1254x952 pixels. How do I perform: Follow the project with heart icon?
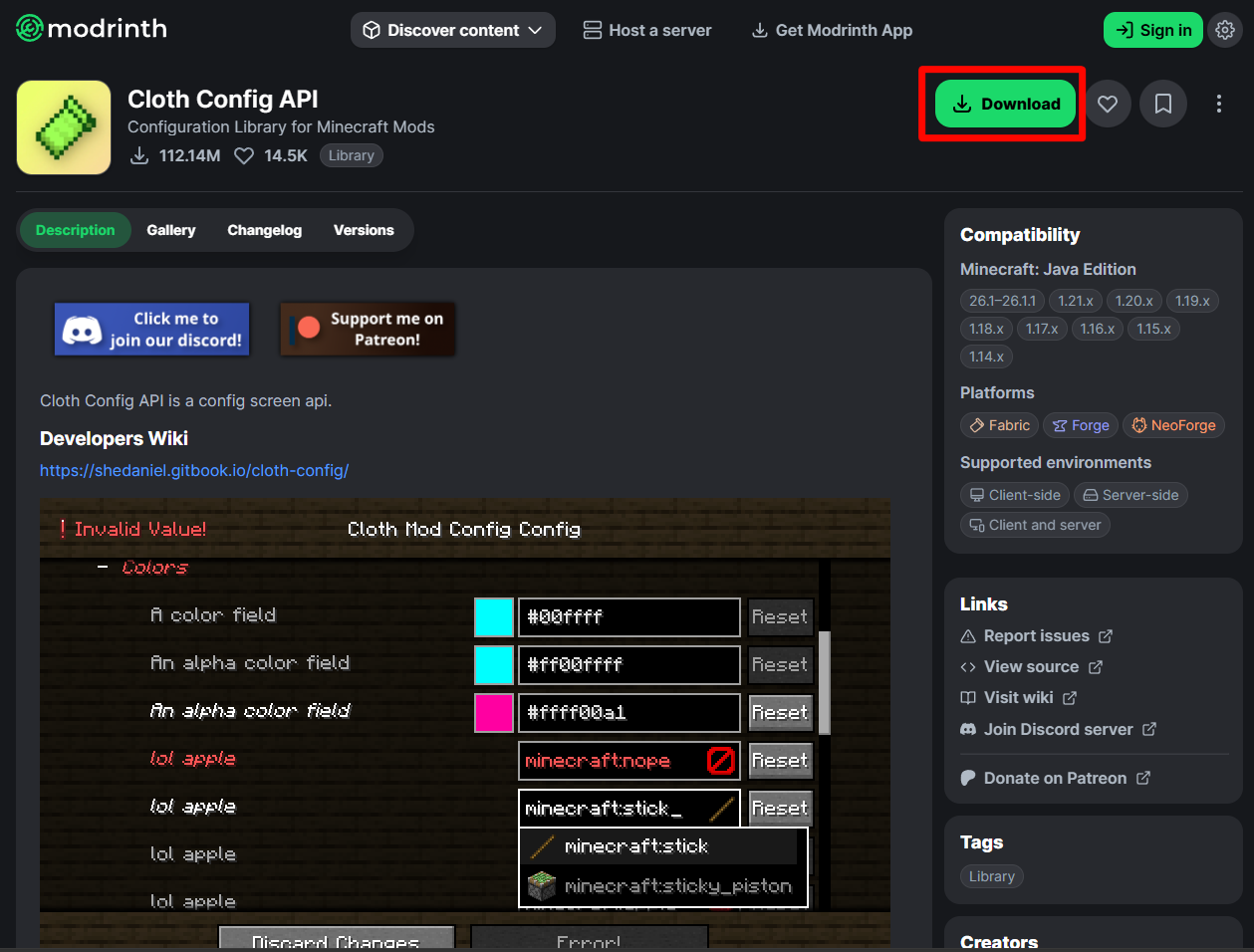coord(1108,104)
